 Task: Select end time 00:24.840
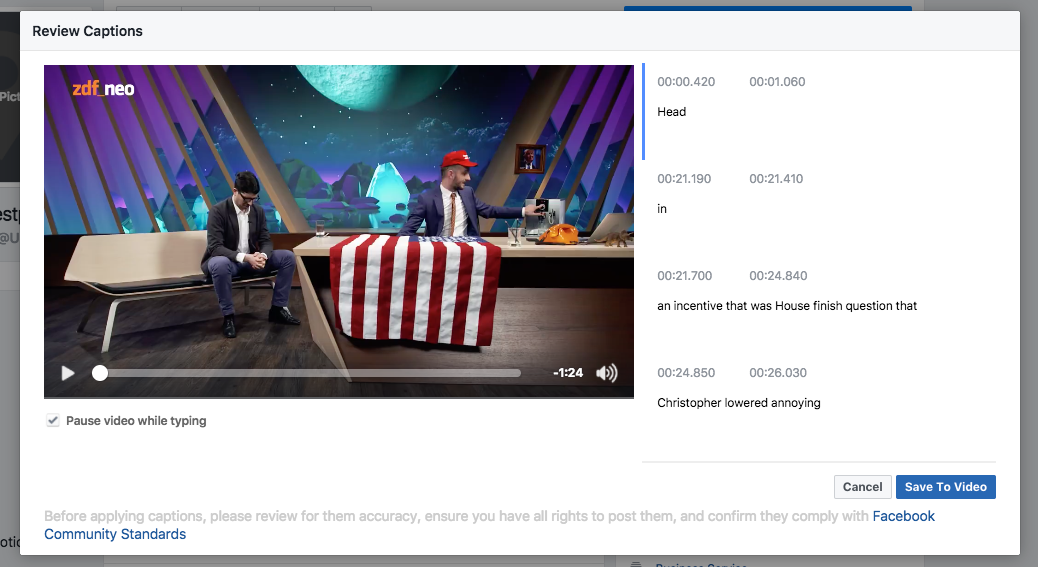pos(778,276)
